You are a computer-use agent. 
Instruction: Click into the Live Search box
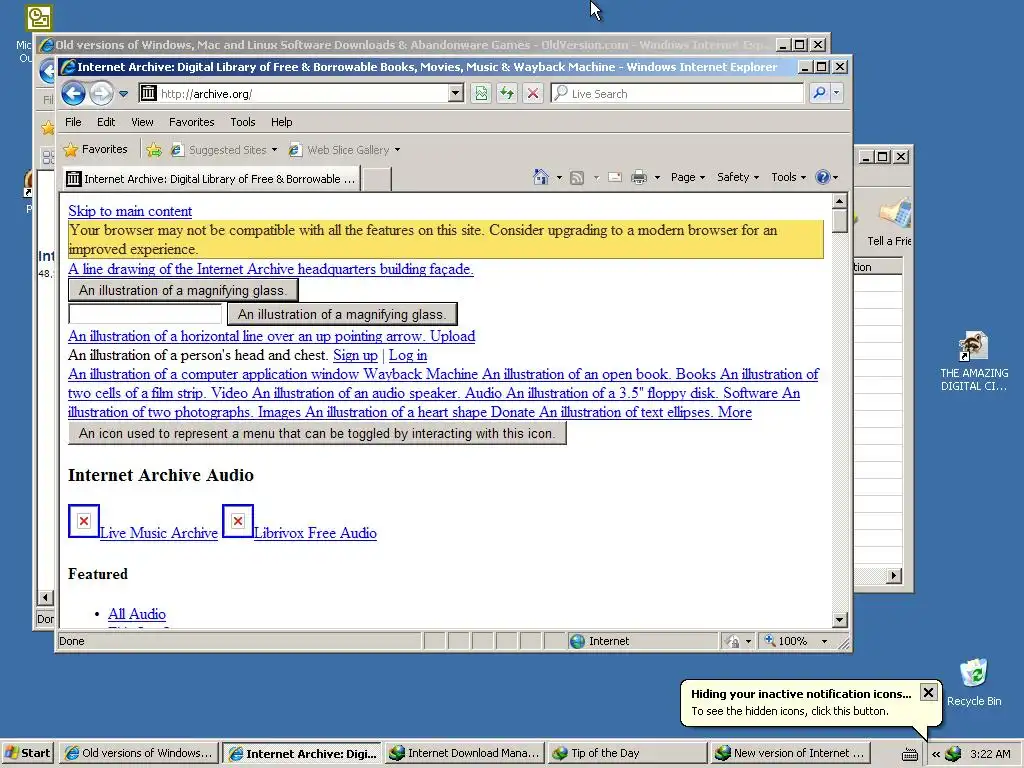point(677,93)
